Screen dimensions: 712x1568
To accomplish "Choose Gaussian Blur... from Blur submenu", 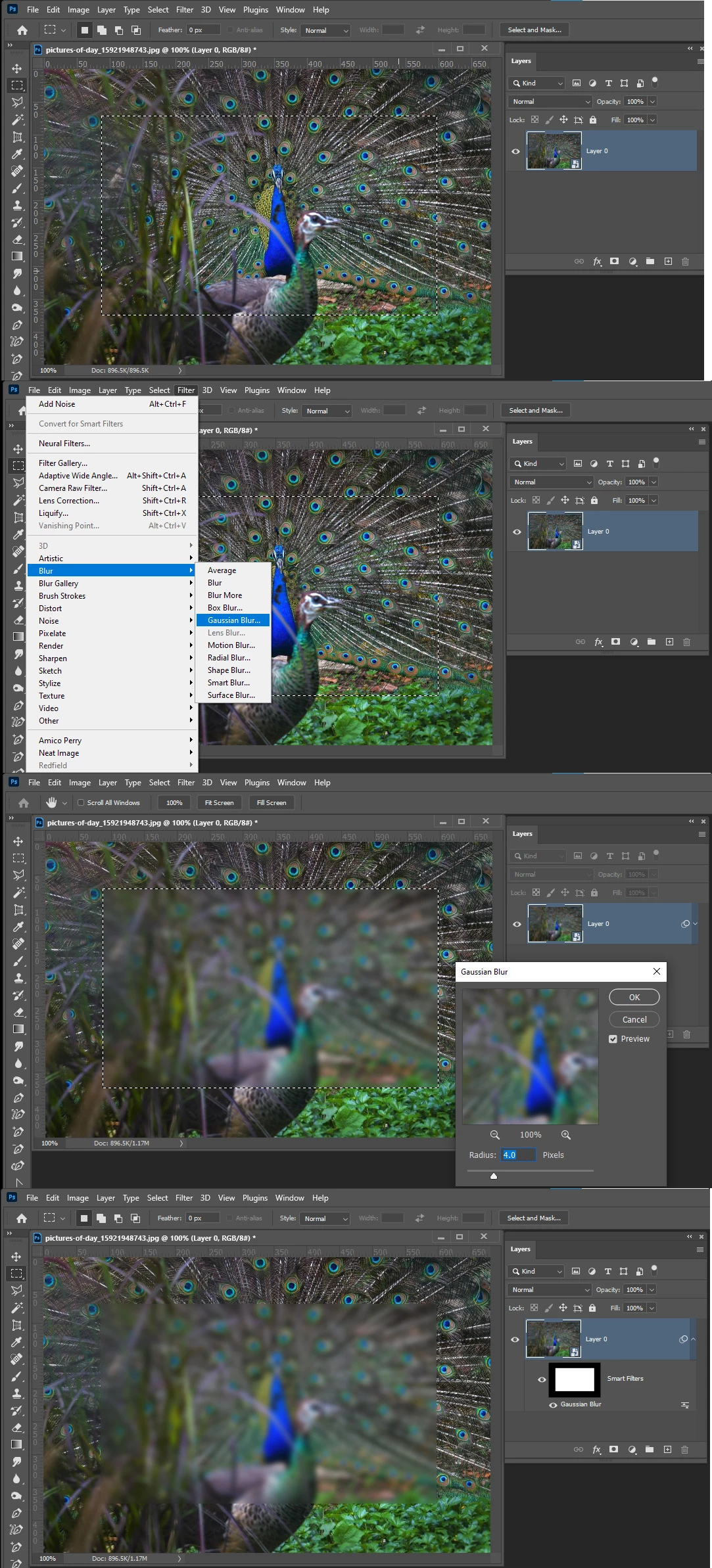I will coord(233,620).
